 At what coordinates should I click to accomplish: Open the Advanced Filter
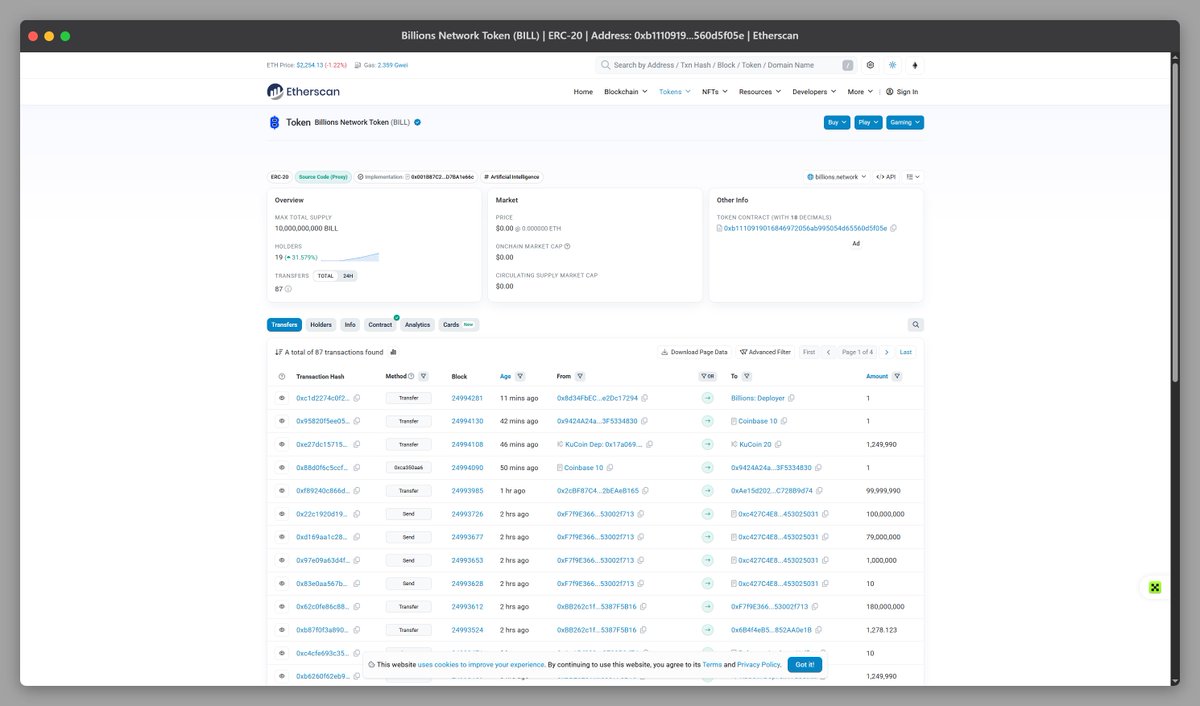(765, 352)
